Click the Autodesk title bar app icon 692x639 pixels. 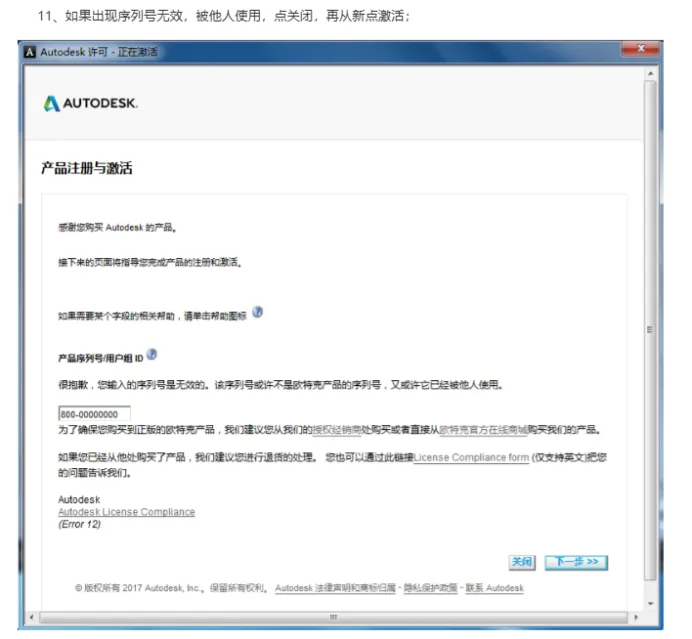(x=30, y=52)
